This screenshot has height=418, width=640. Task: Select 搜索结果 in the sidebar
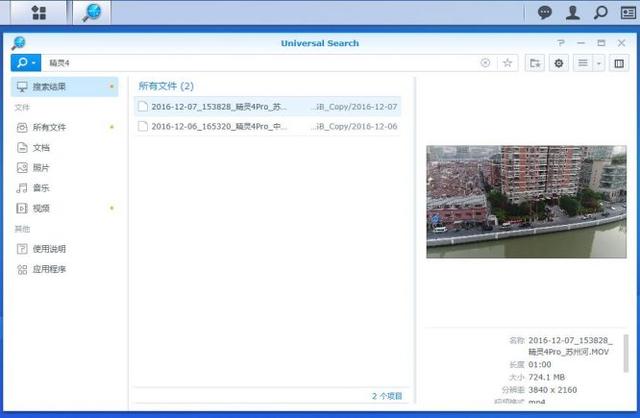49,87
